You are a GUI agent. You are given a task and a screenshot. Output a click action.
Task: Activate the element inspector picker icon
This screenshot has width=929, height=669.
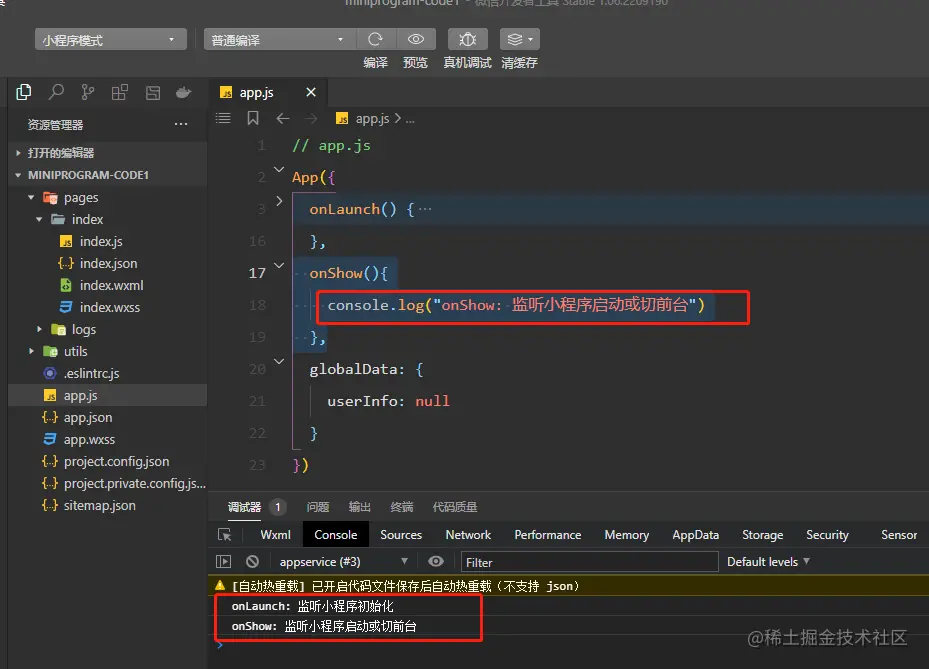(225, 534)
